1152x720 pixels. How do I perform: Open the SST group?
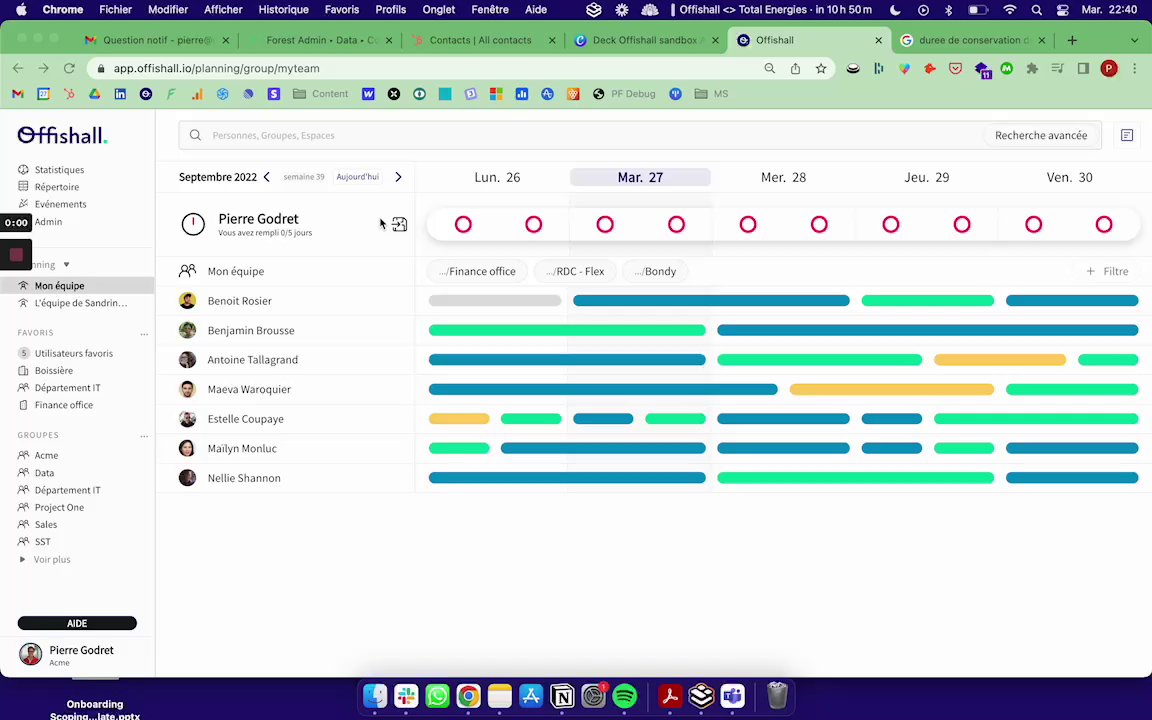(43, 541)
